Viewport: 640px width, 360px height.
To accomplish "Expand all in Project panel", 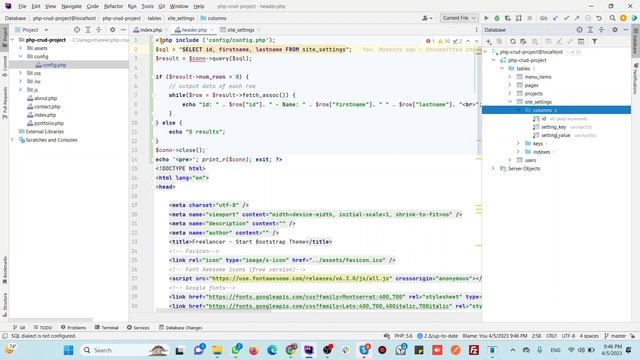I will click(88, 30).
